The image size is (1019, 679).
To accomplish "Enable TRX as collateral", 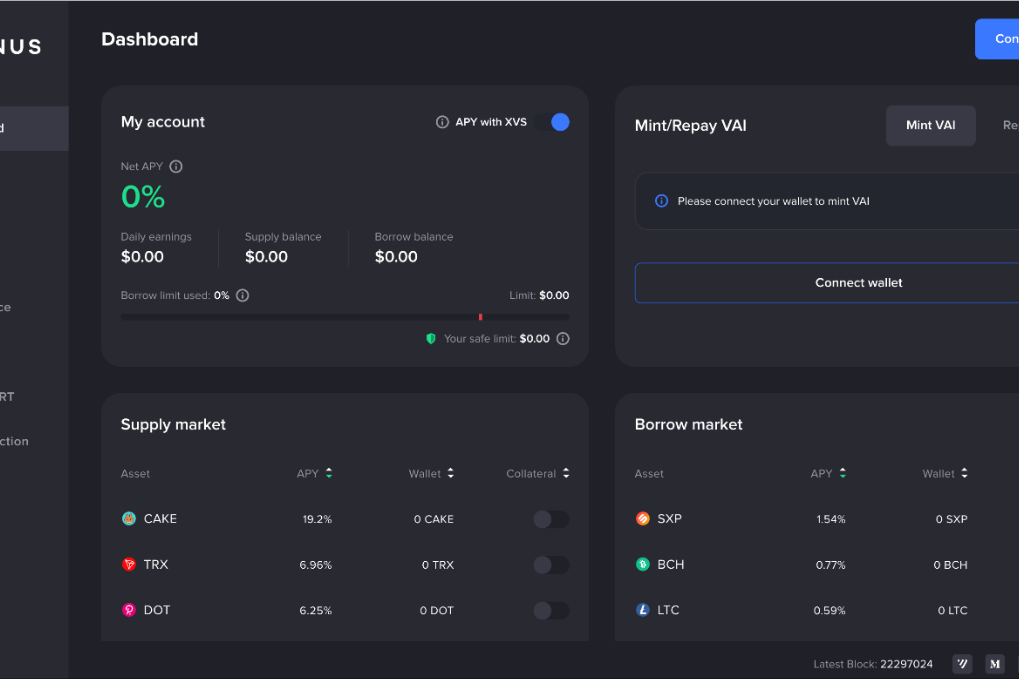I will pyautogui.click(x=551, y=565).
